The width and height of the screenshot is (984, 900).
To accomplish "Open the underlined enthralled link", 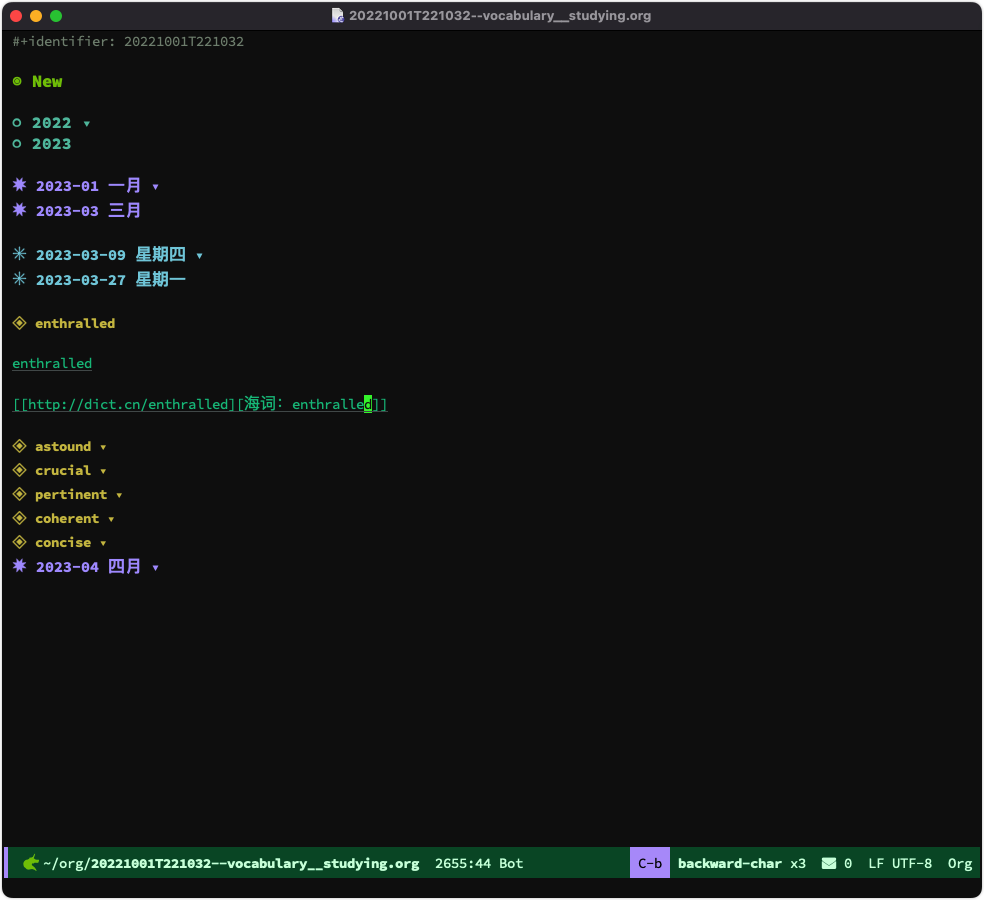I will (52, 363).
